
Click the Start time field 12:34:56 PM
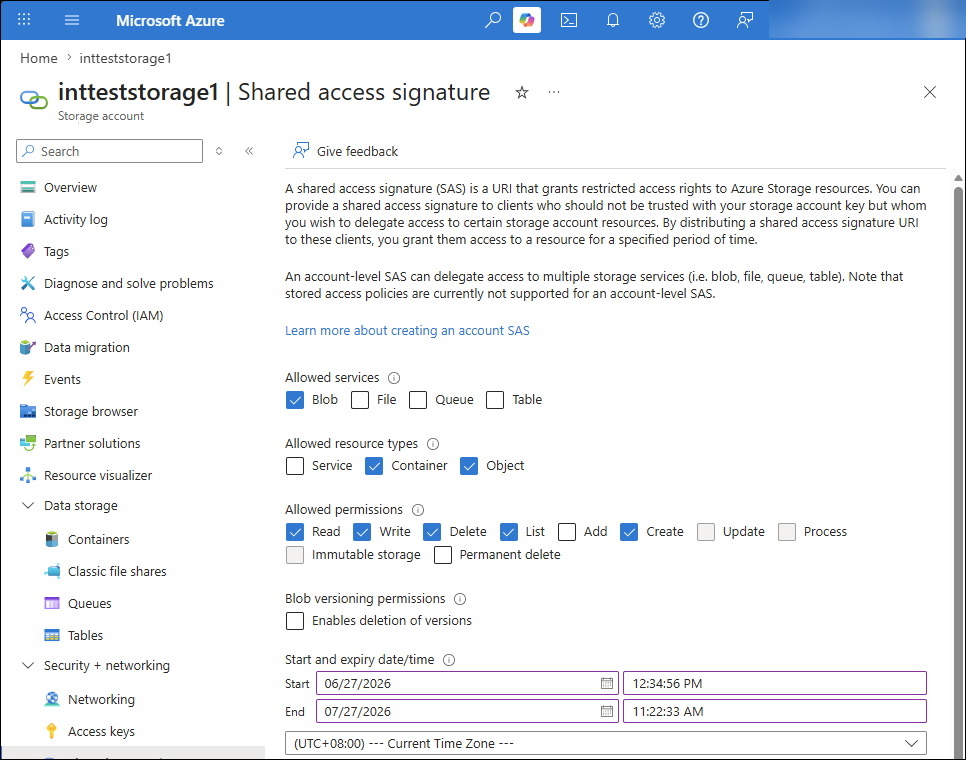tap(774, 683)
